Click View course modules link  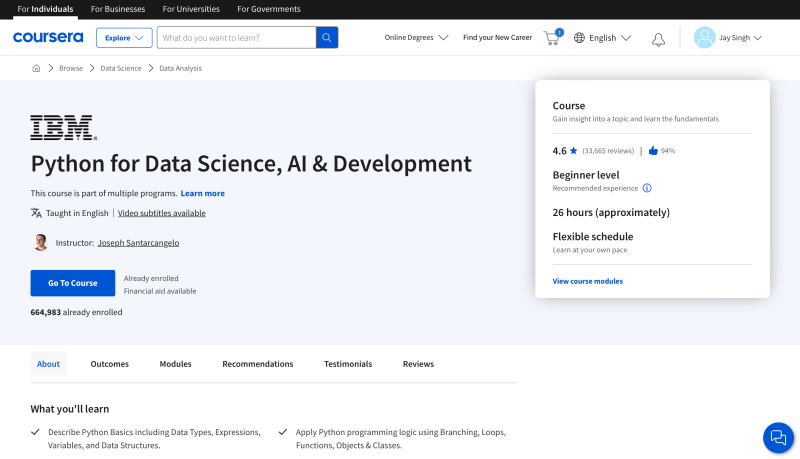click(x=588, y=281)
